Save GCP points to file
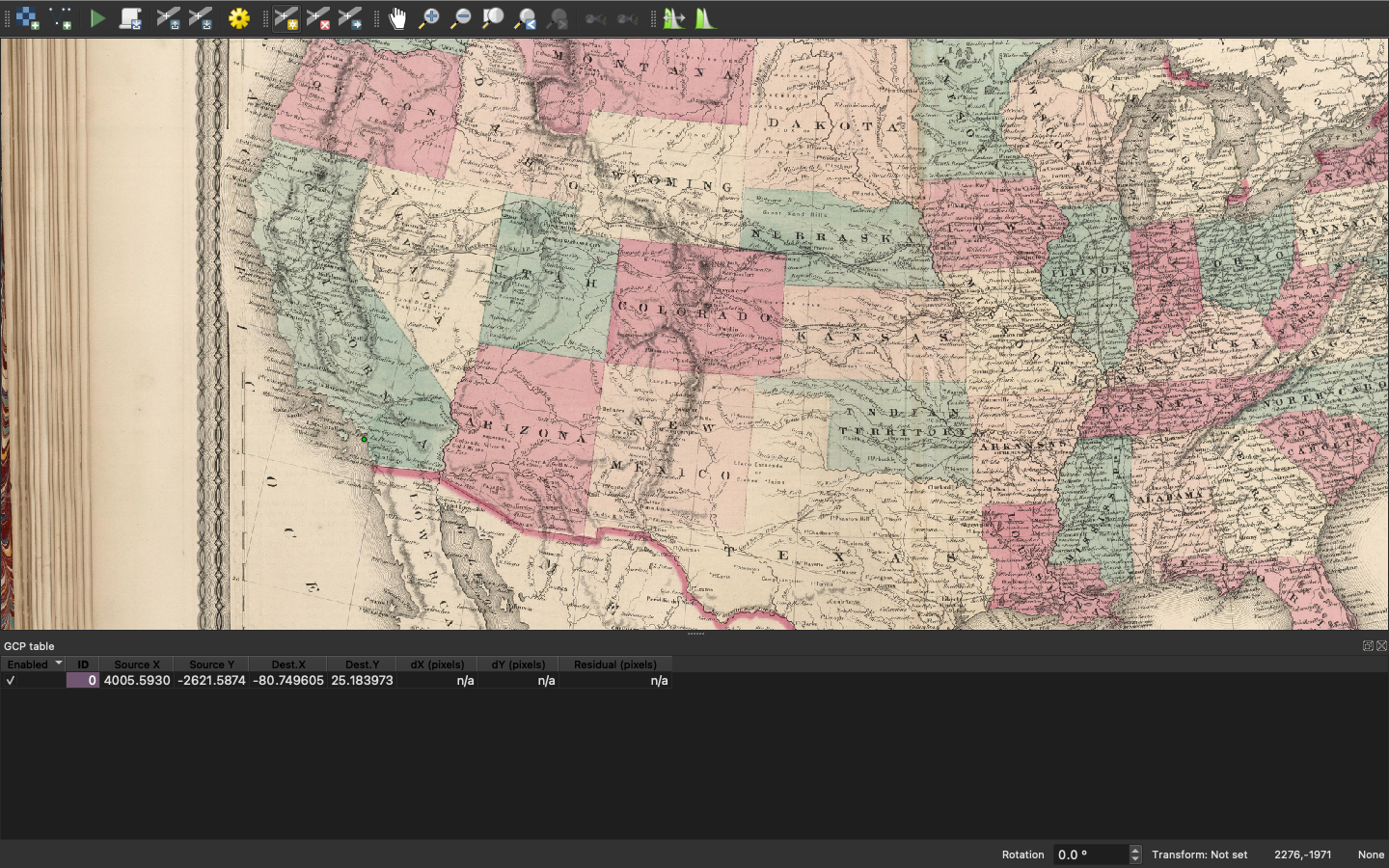1389x868 pixels. 201,18
